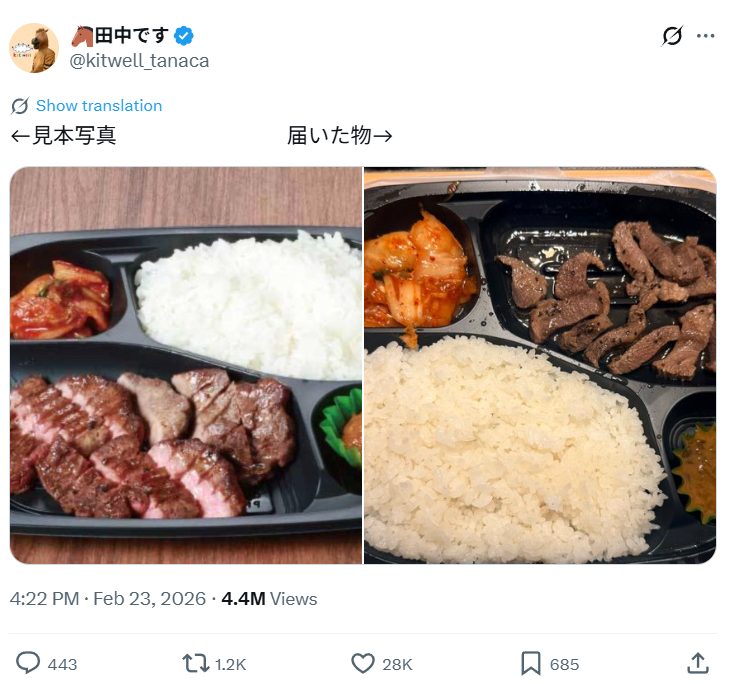Viewport: 735px width, 684px height.
Task: Open the reply icon with 443 comments
Action: tap(28, 663)
